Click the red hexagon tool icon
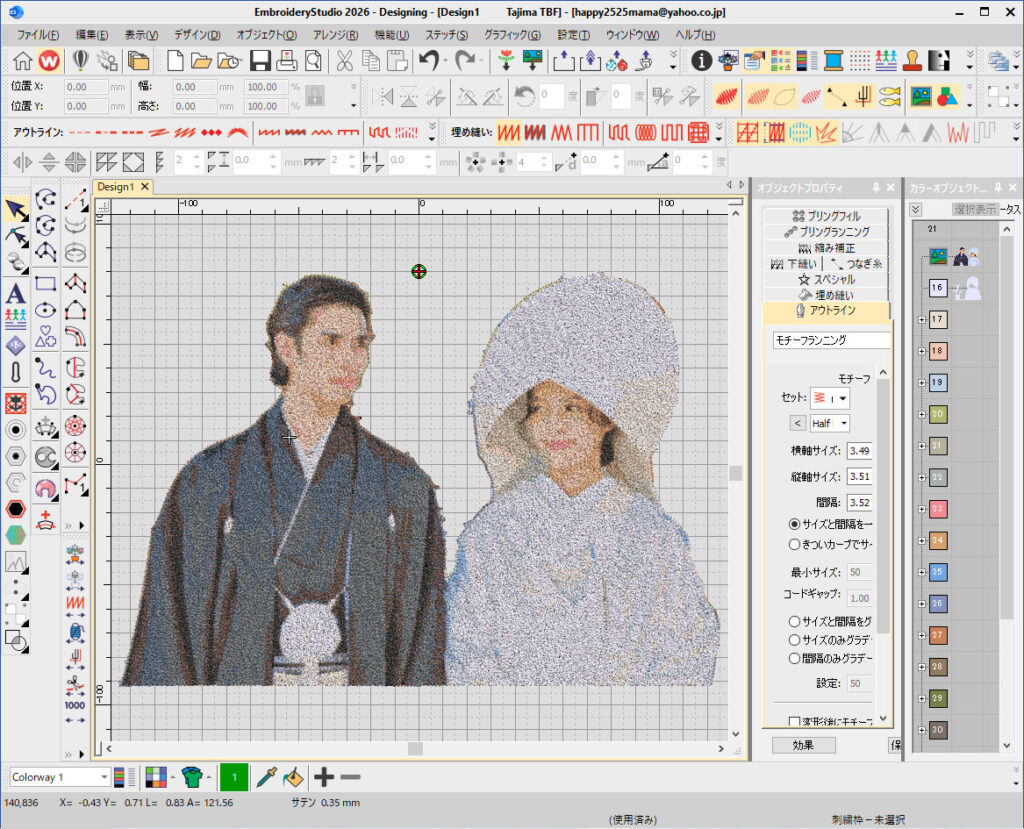 tap(16, 508)
